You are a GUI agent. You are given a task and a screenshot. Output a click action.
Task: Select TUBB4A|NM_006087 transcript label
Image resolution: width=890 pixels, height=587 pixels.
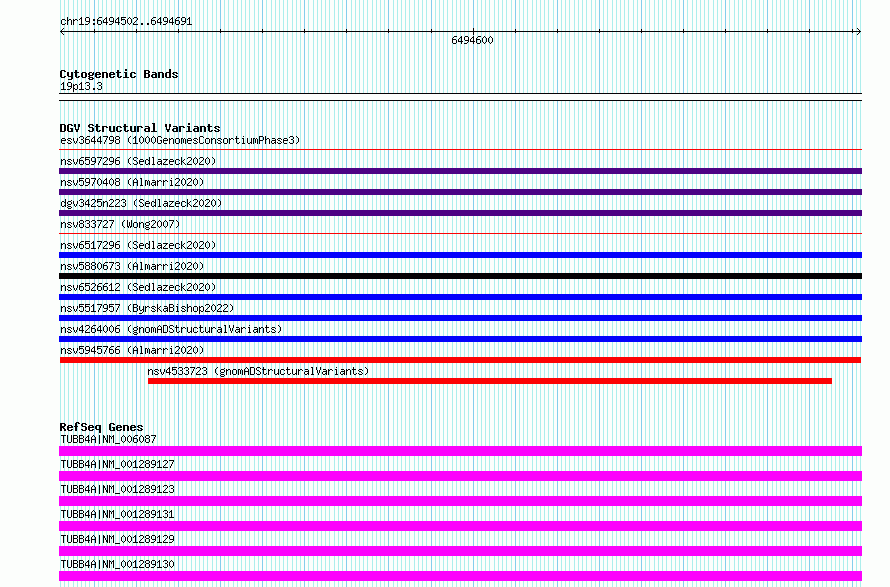(108, 439)
